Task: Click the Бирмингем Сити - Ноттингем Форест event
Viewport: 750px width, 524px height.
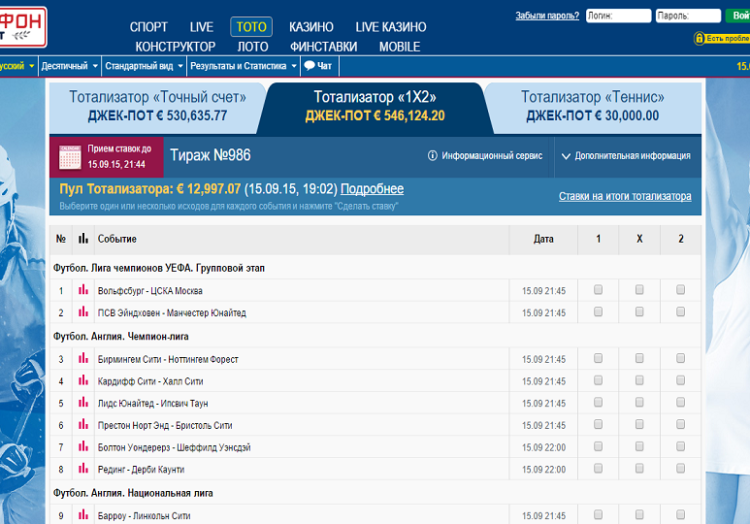Action: [x=168, y=359]
